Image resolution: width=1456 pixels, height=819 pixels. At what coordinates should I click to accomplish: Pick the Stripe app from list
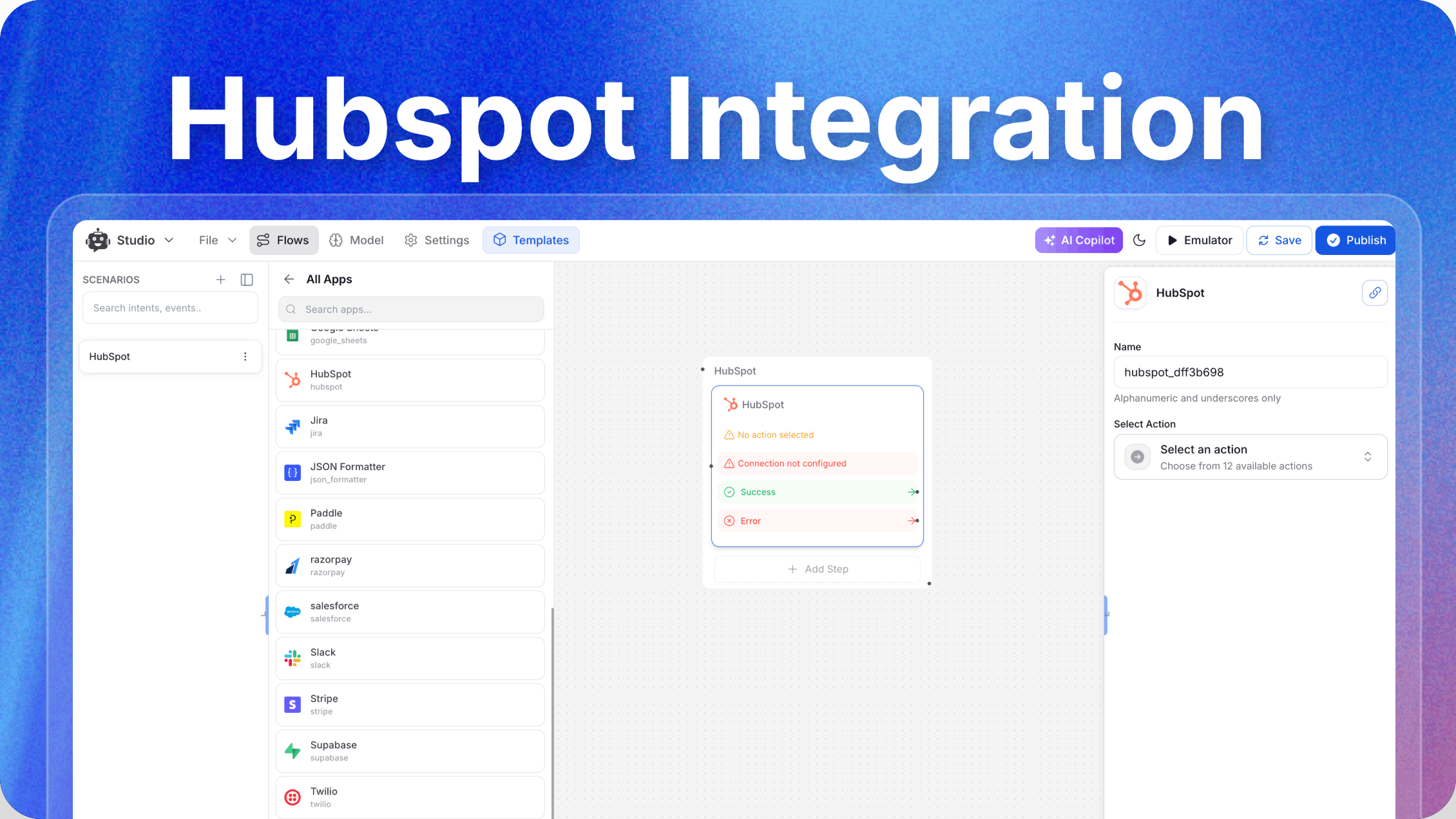pos(410,704)
